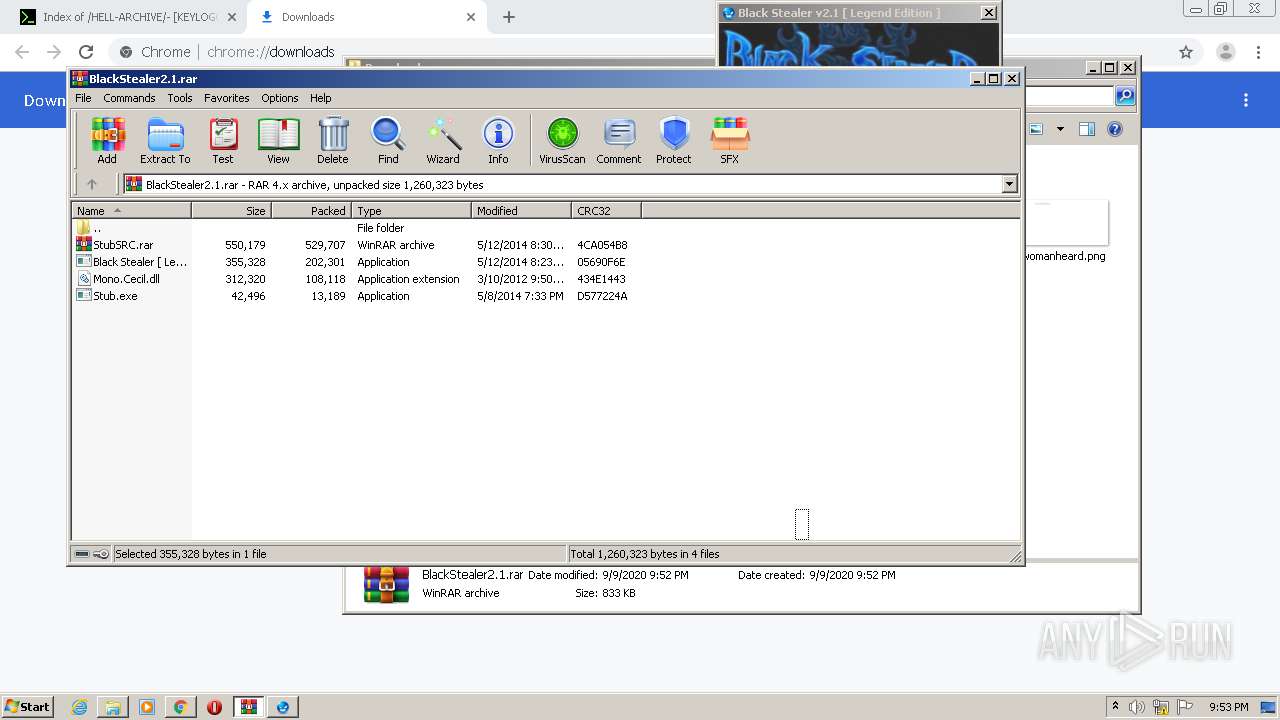Screen dimensions: 1280x720
Task: Sort by Type column header
Action: point(411,210)
